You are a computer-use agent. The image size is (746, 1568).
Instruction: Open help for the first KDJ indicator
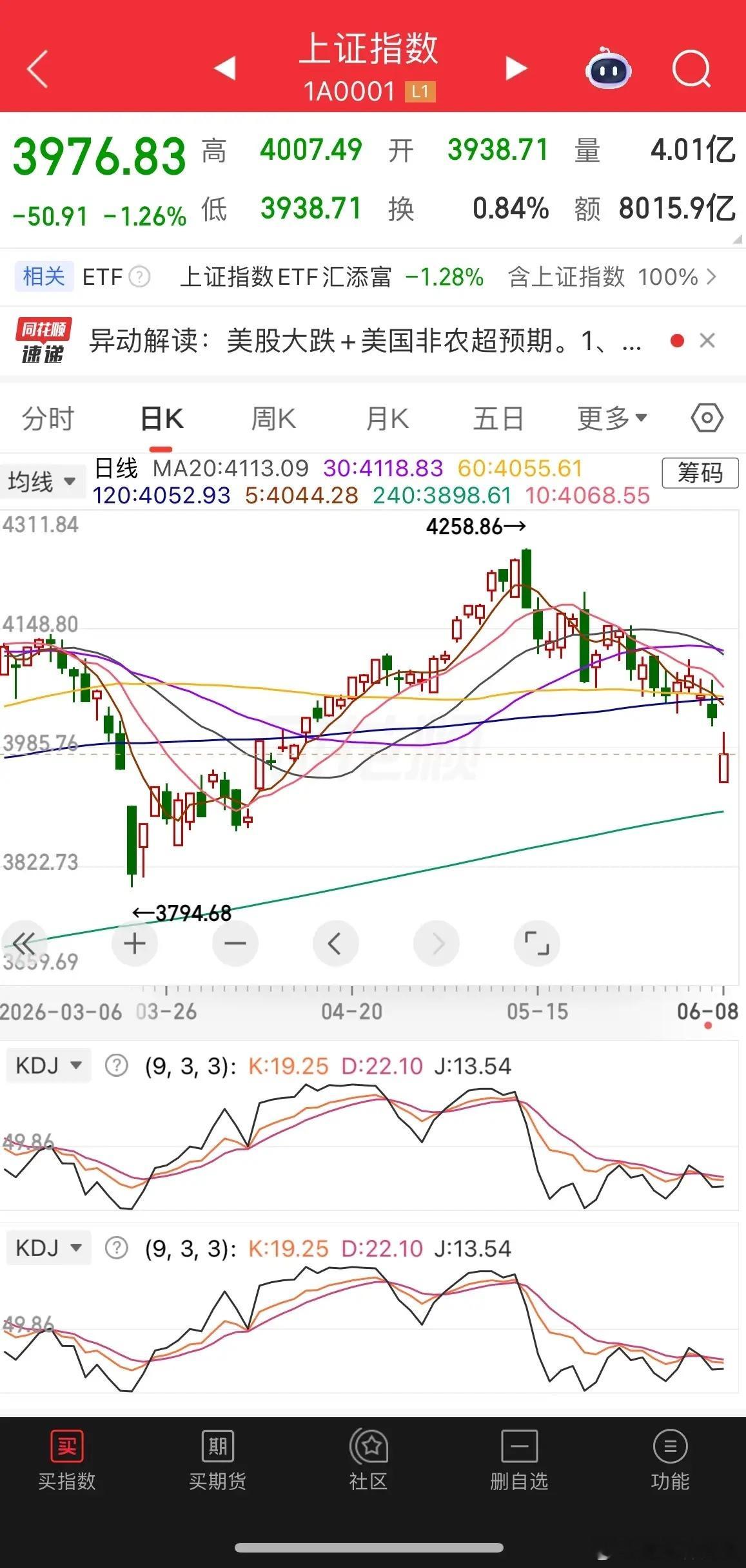(x=117, y=1065)
